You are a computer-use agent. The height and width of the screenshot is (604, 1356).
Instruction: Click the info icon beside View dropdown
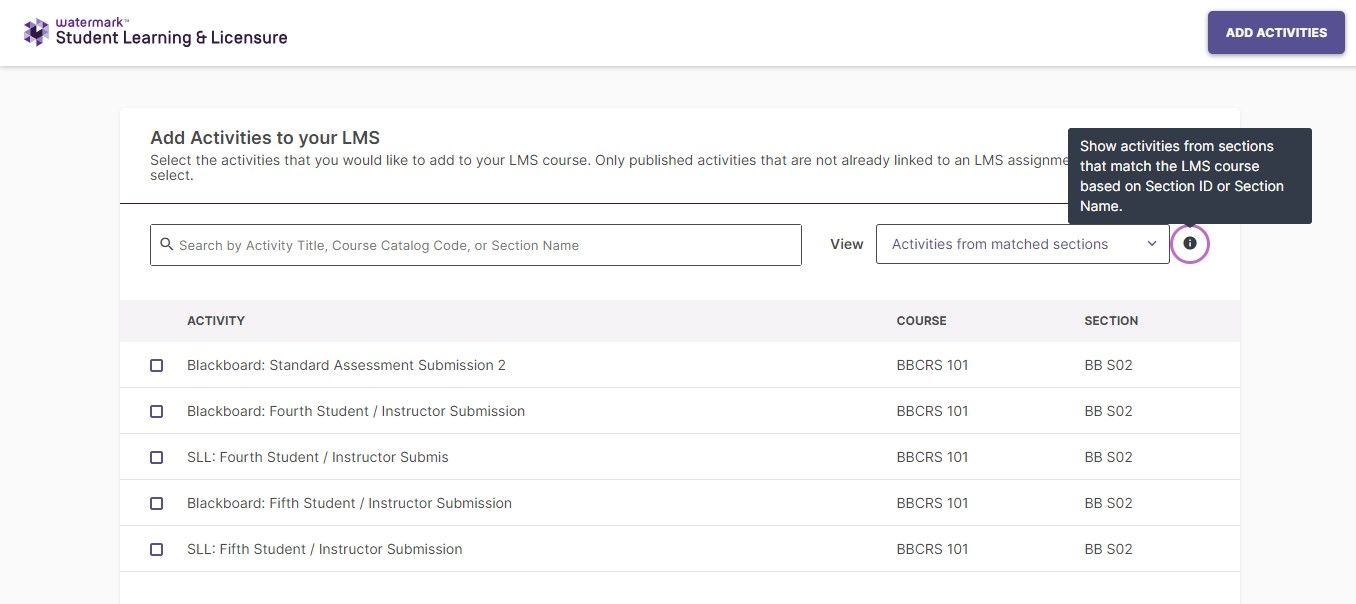coord(1190,243)
